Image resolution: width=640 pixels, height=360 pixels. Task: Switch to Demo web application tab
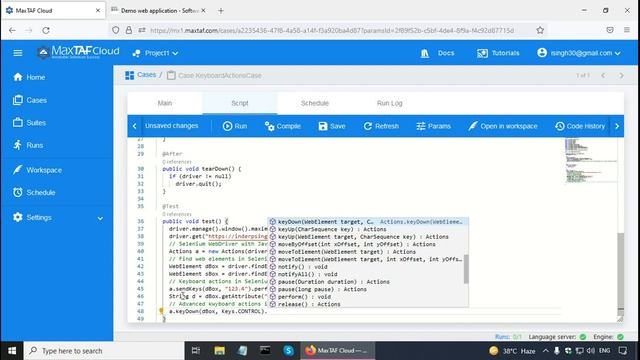point(159,11)
